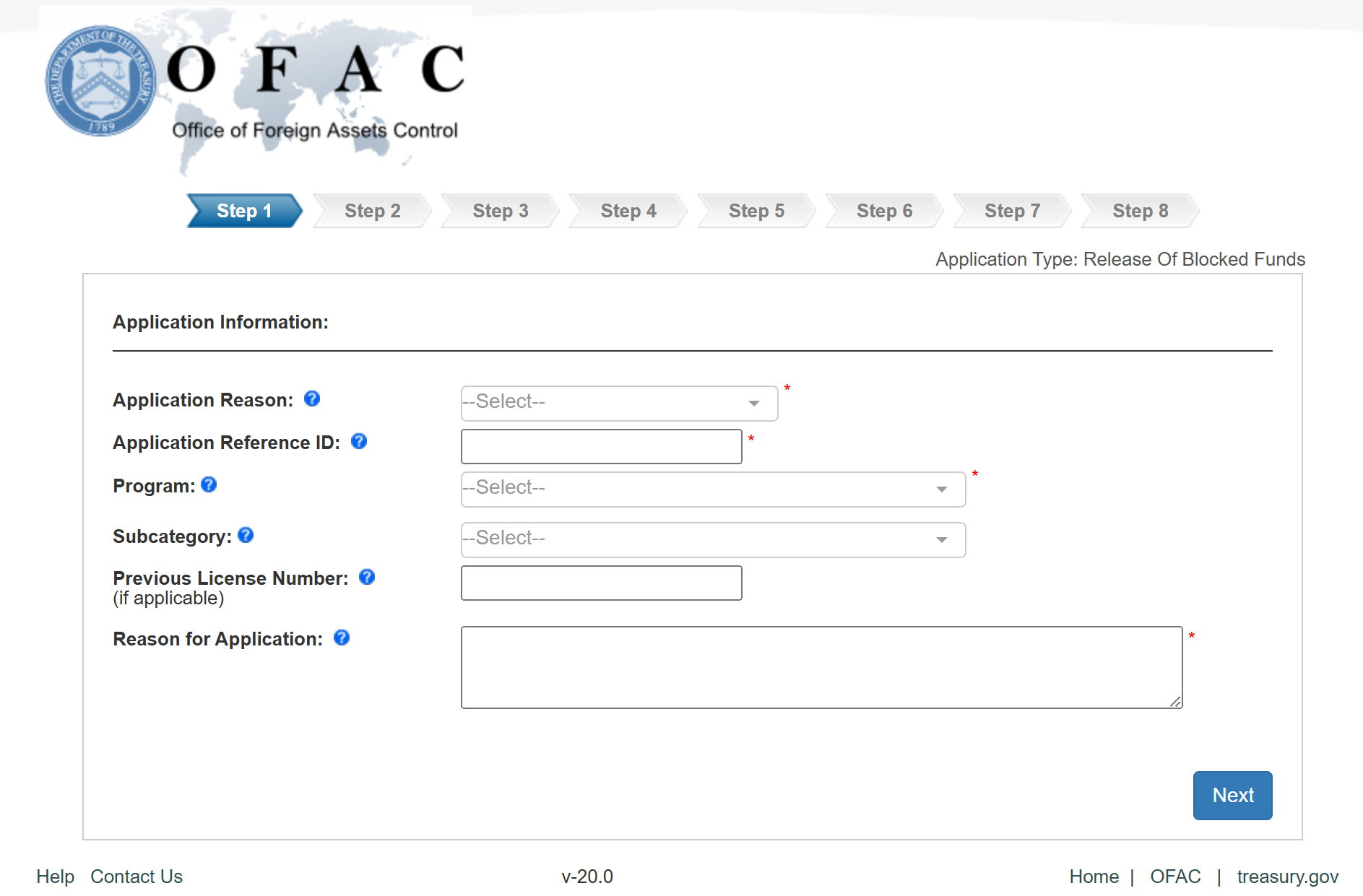1363x896 pixels.
Task: Click inside the Reason for Application textarea
Action: click(x=821, y=667)
